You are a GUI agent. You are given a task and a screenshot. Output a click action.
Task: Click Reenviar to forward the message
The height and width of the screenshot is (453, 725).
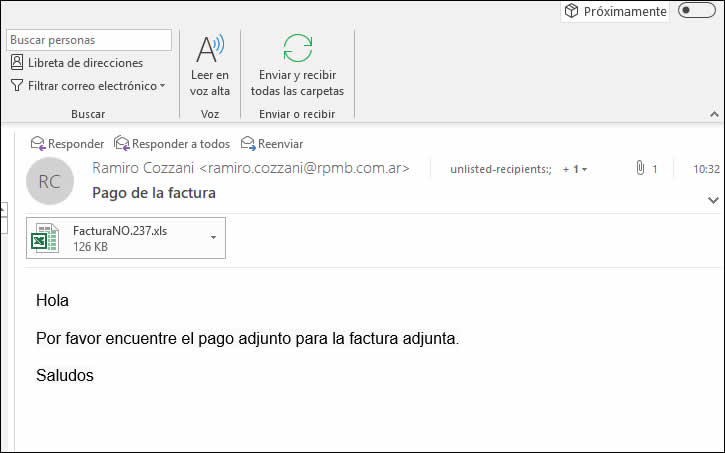pos(272,144)
